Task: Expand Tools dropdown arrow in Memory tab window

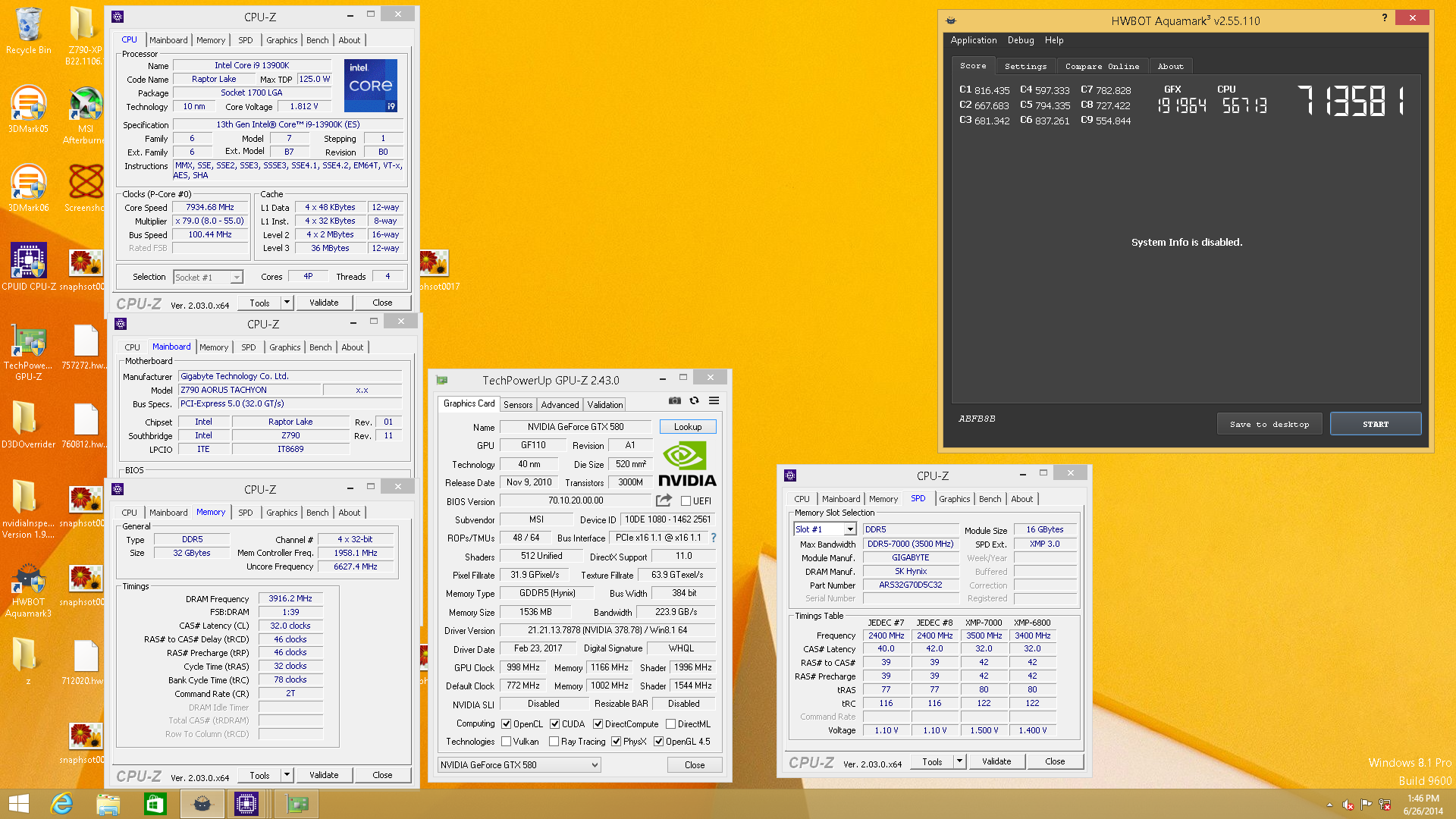Action: pos(287,775)
